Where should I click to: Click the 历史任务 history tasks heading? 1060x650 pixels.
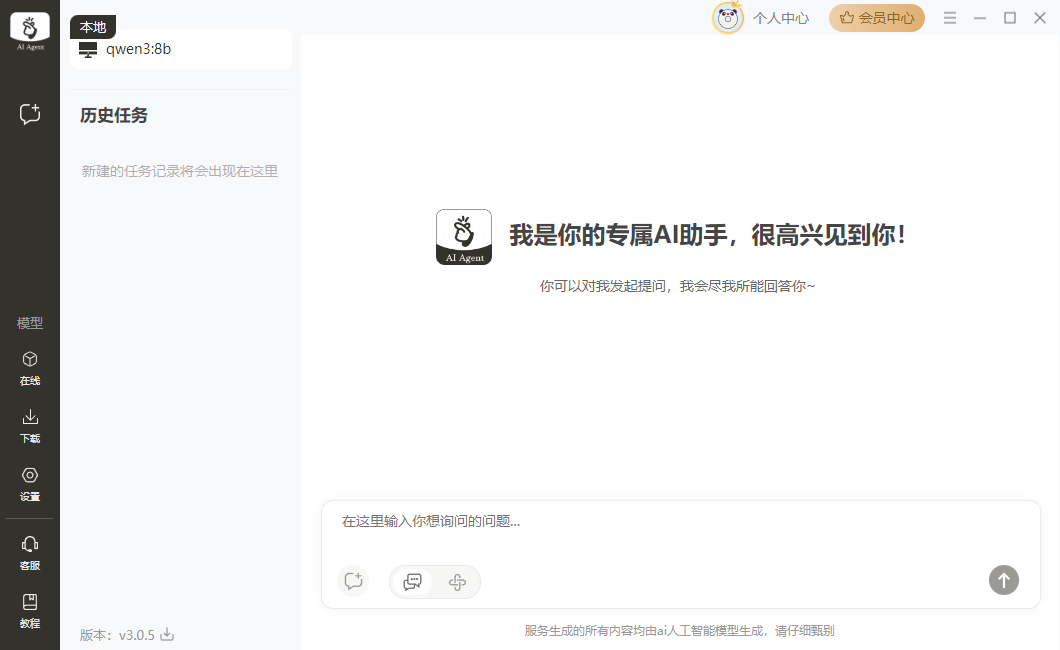pos(114,116)
